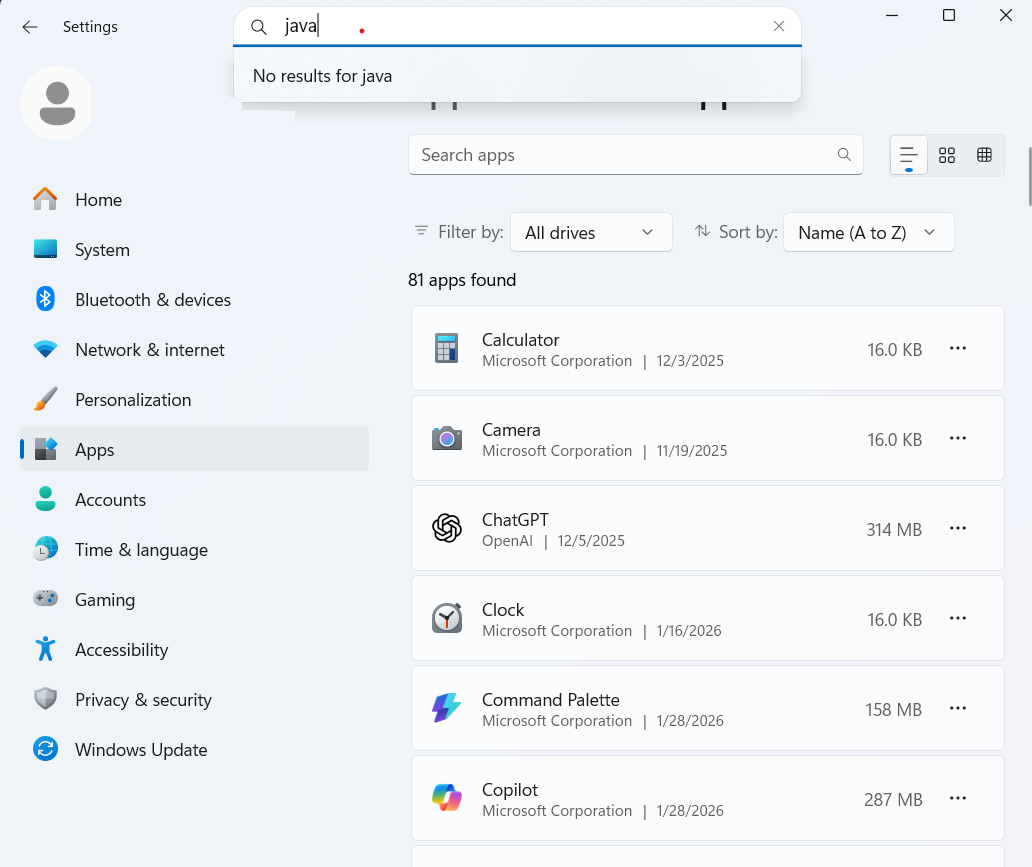Click the Clock app icon

pyautogui.click(x=447, y=618)
